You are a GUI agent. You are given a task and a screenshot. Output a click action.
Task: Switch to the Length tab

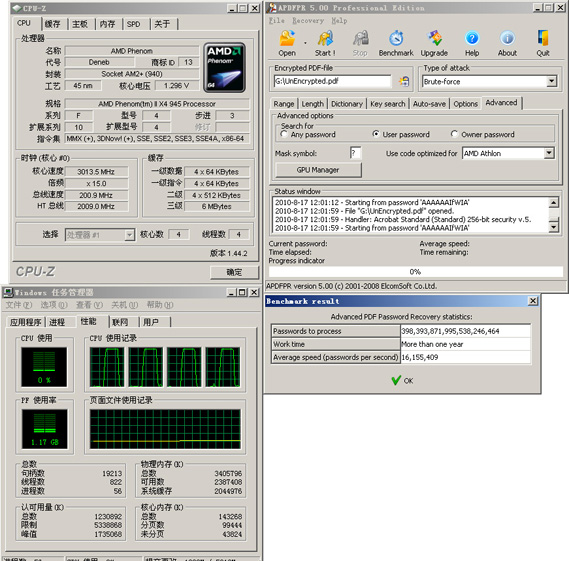coord(312,104)
